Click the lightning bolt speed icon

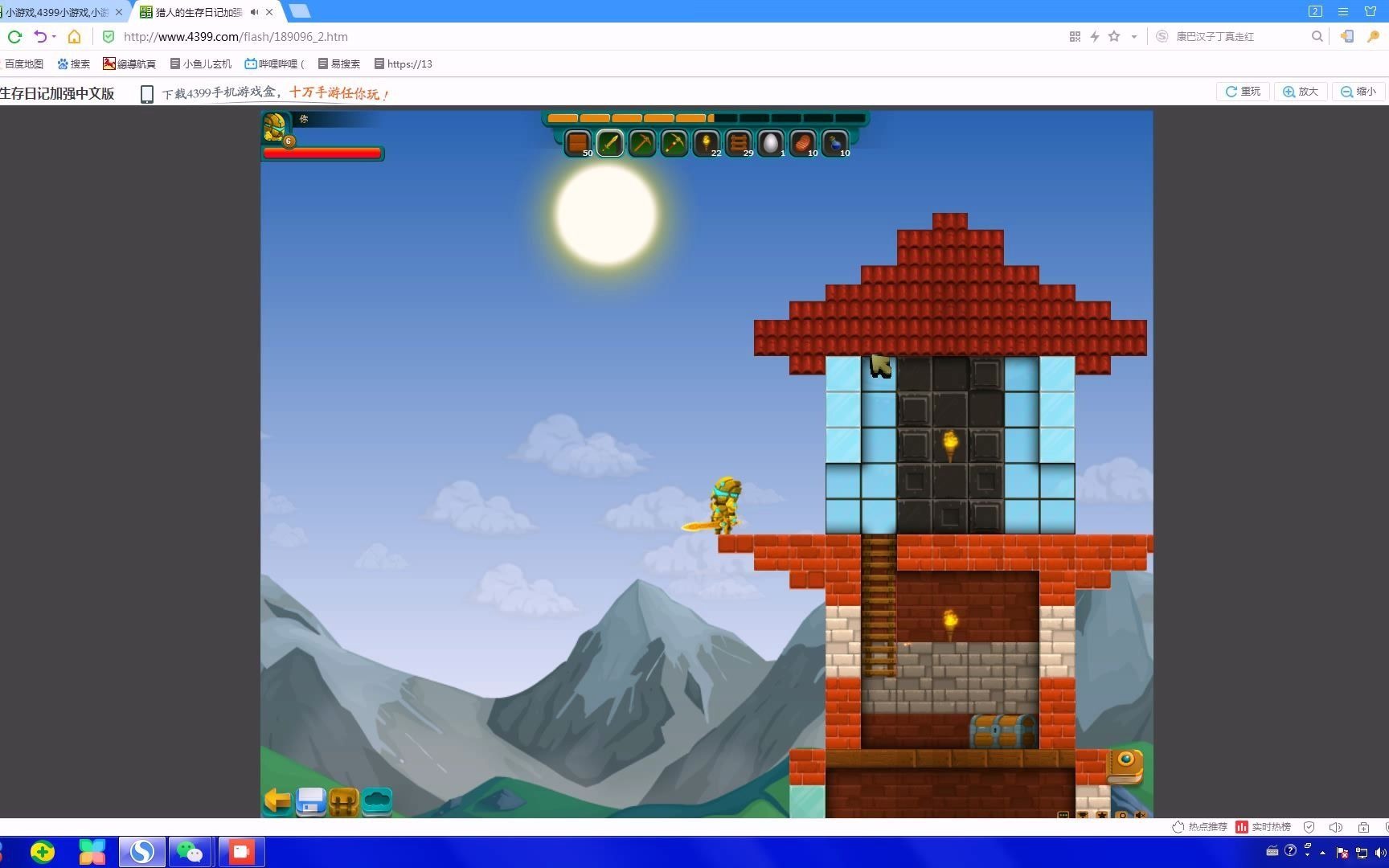(x=1094, y=36)
